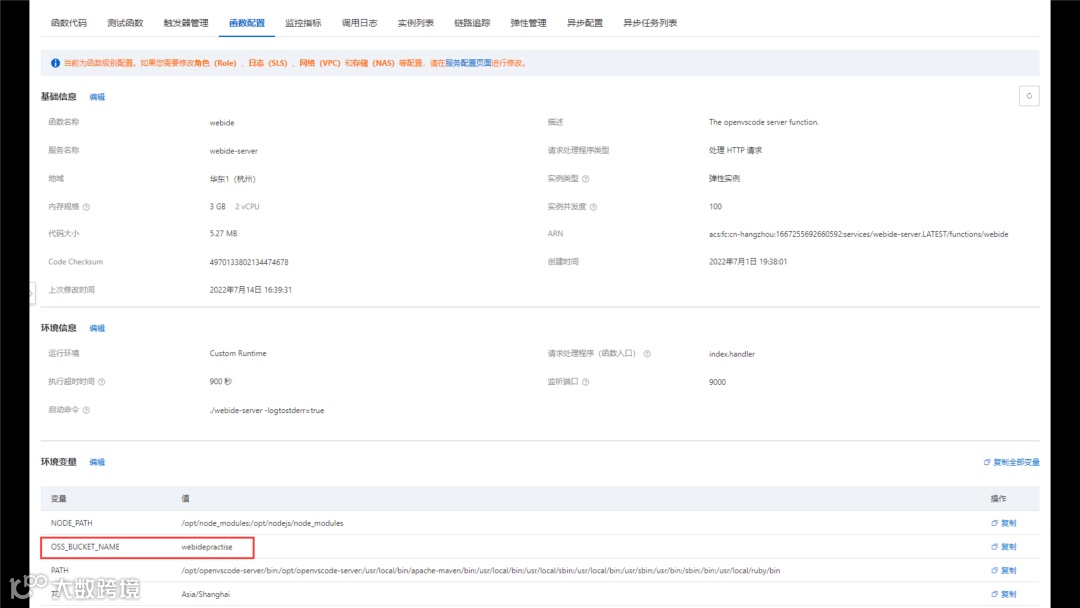The width and height of the screenshot is (1080, 608).
Task: Open the 调用日志 tab
Action: [359, 22]
